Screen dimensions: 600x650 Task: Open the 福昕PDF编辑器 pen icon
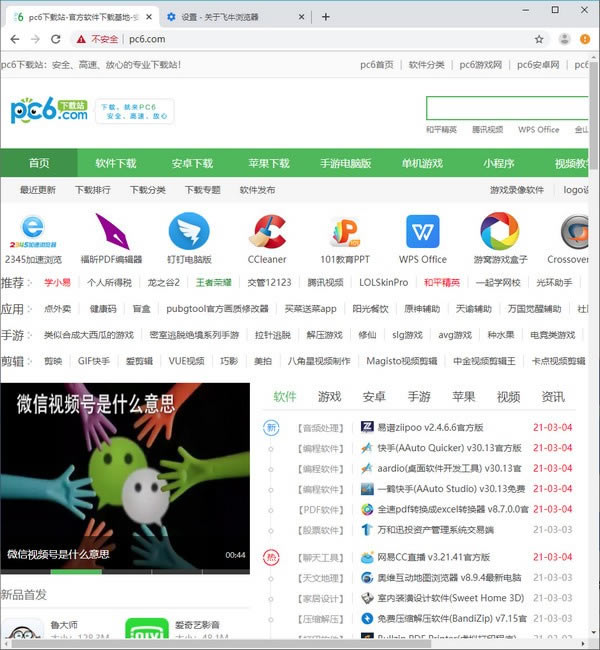[112, 231]
